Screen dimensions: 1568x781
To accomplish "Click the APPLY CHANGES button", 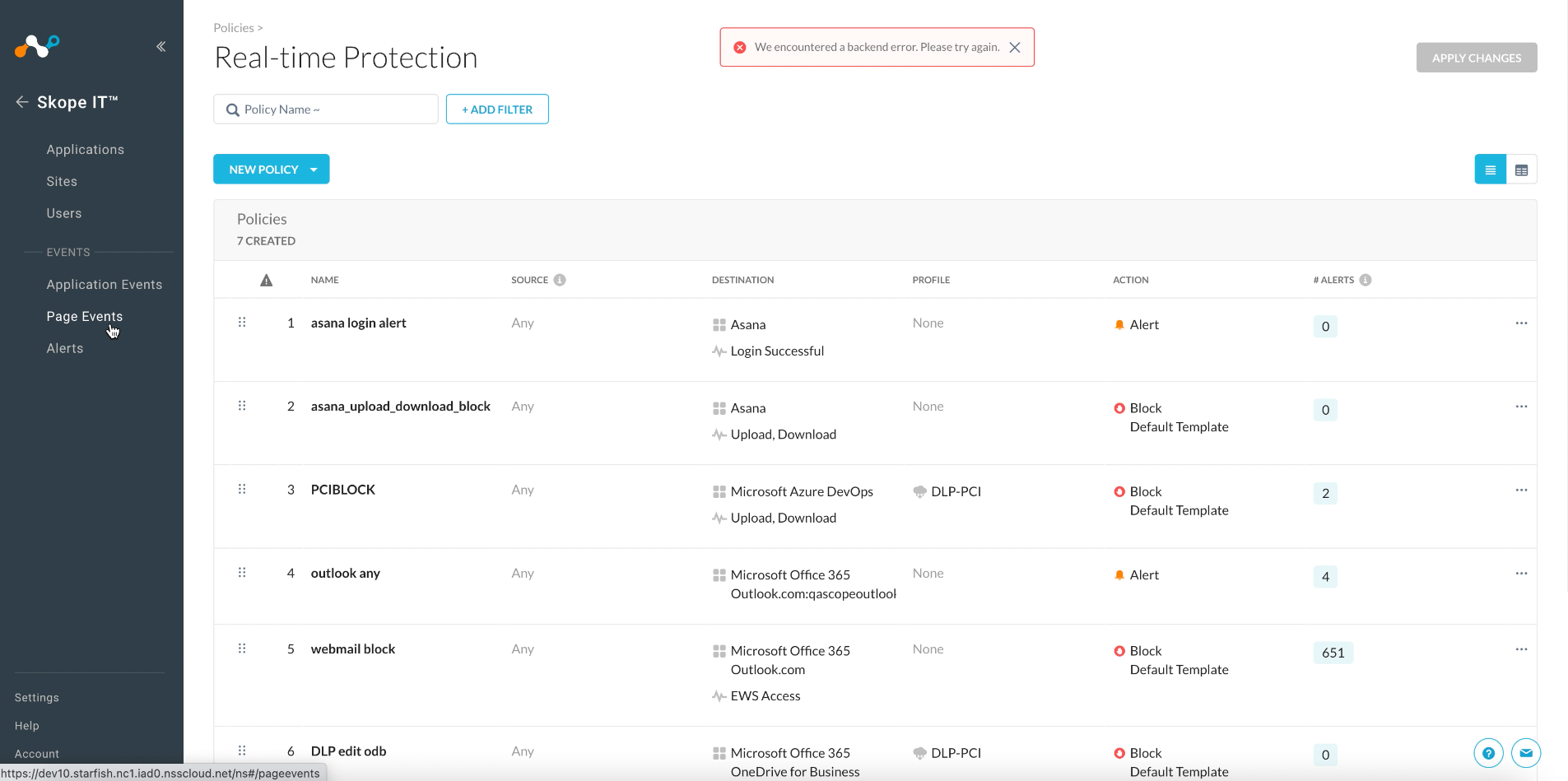I will (x=1476, y=57).
